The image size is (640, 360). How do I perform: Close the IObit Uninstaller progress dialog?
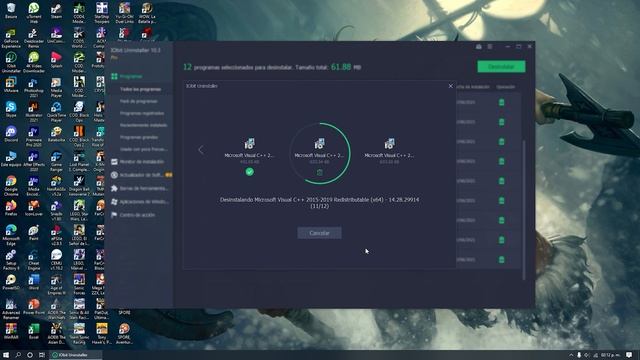coord(451,86)
